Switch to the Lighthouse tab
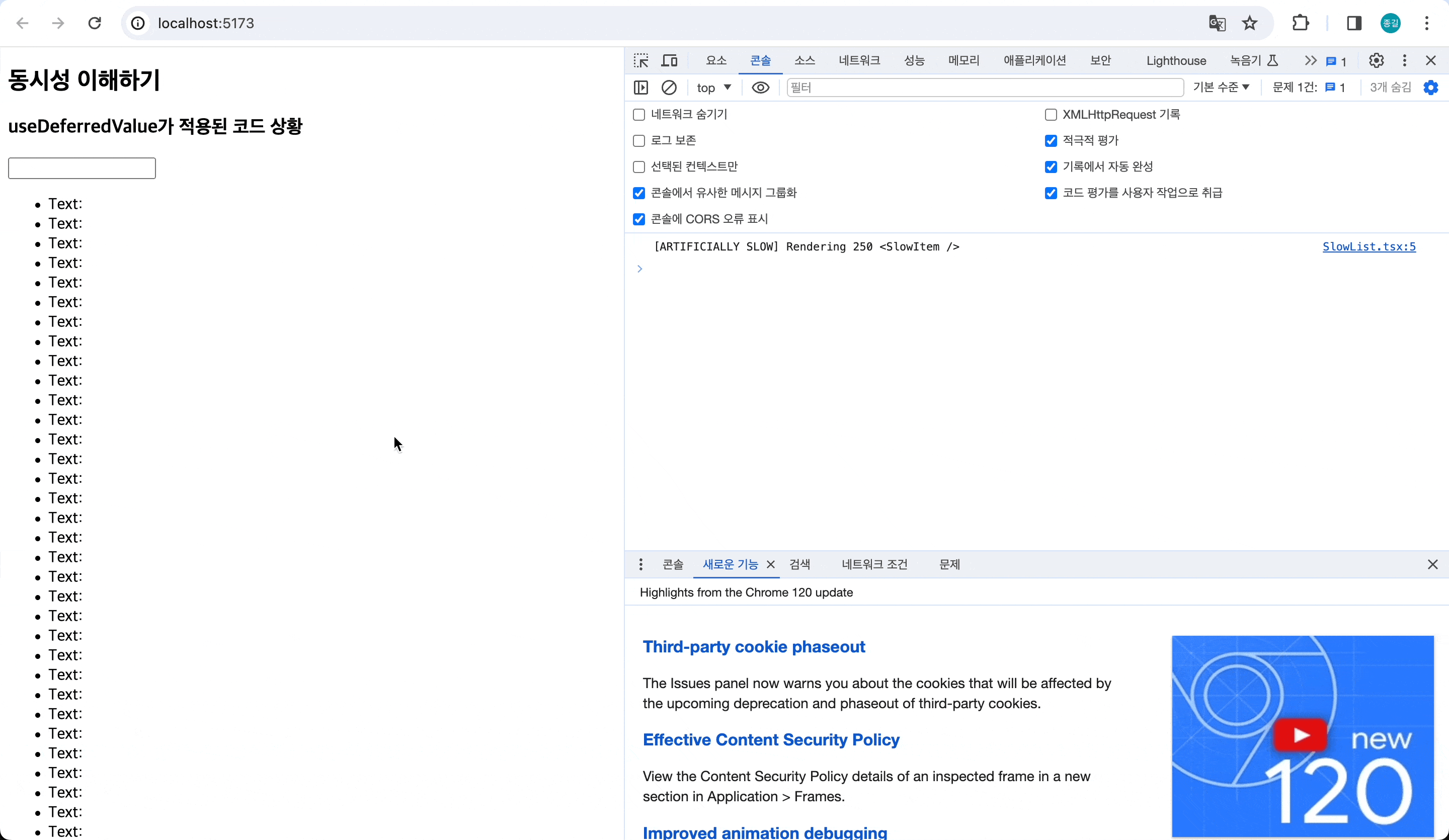Viewport: 1449px width, 840px height. (x=1176, y=61)
